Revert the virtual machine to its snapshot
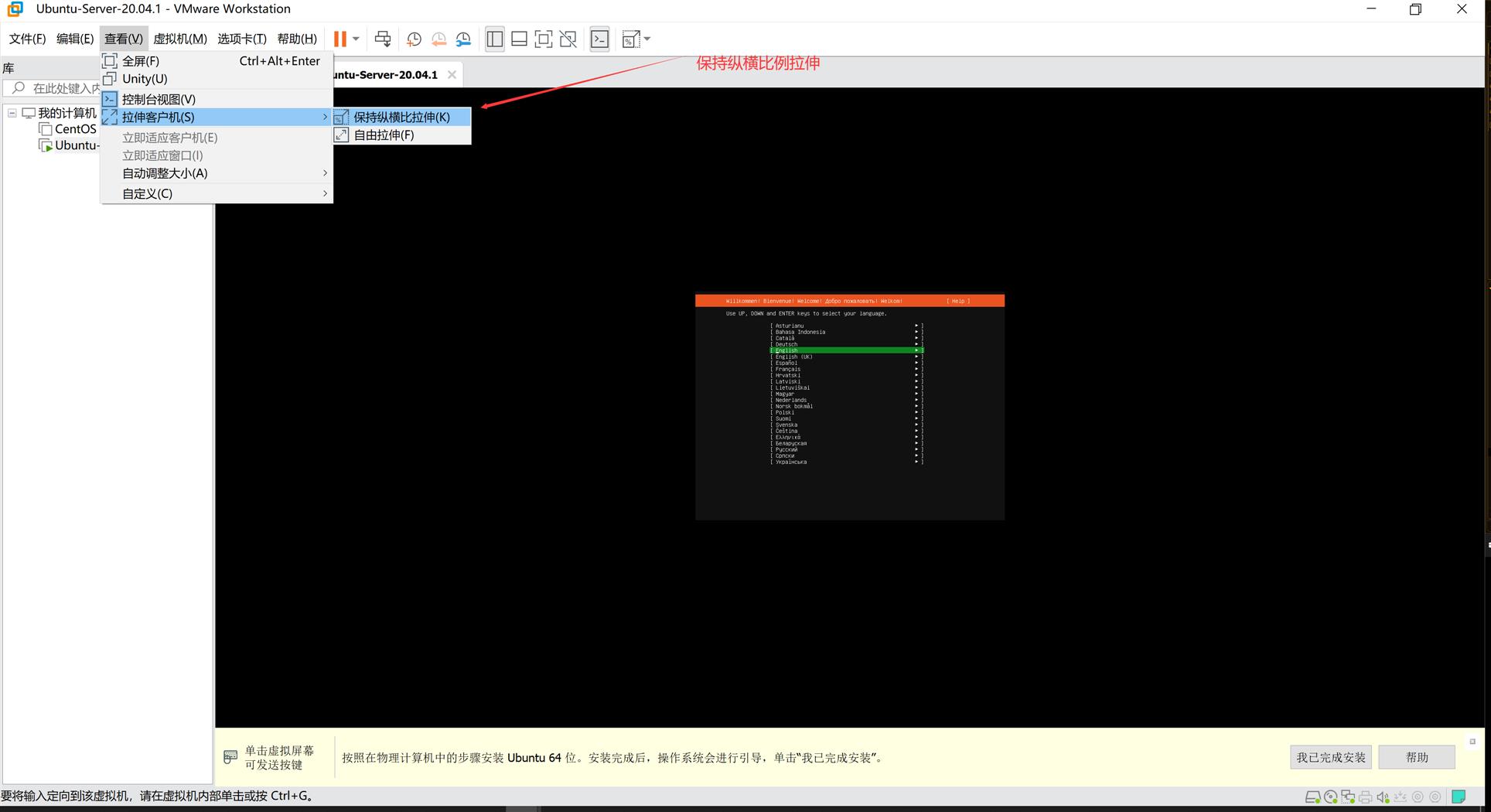Screen dimensions: 1491x812 pos(438,39)
